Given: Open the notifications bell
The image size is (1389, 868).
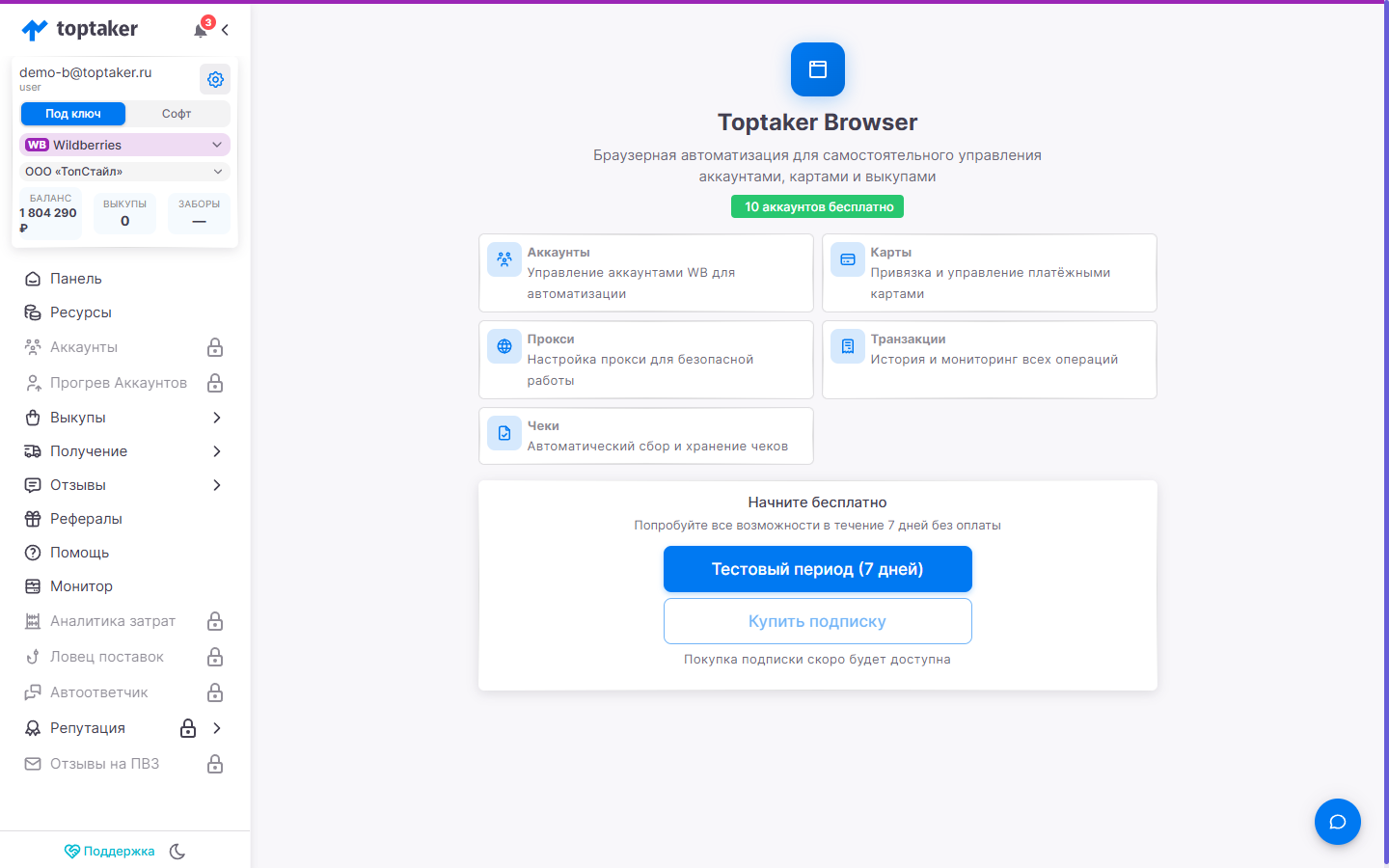Looking at the screenshot, I should coord(201,30).
